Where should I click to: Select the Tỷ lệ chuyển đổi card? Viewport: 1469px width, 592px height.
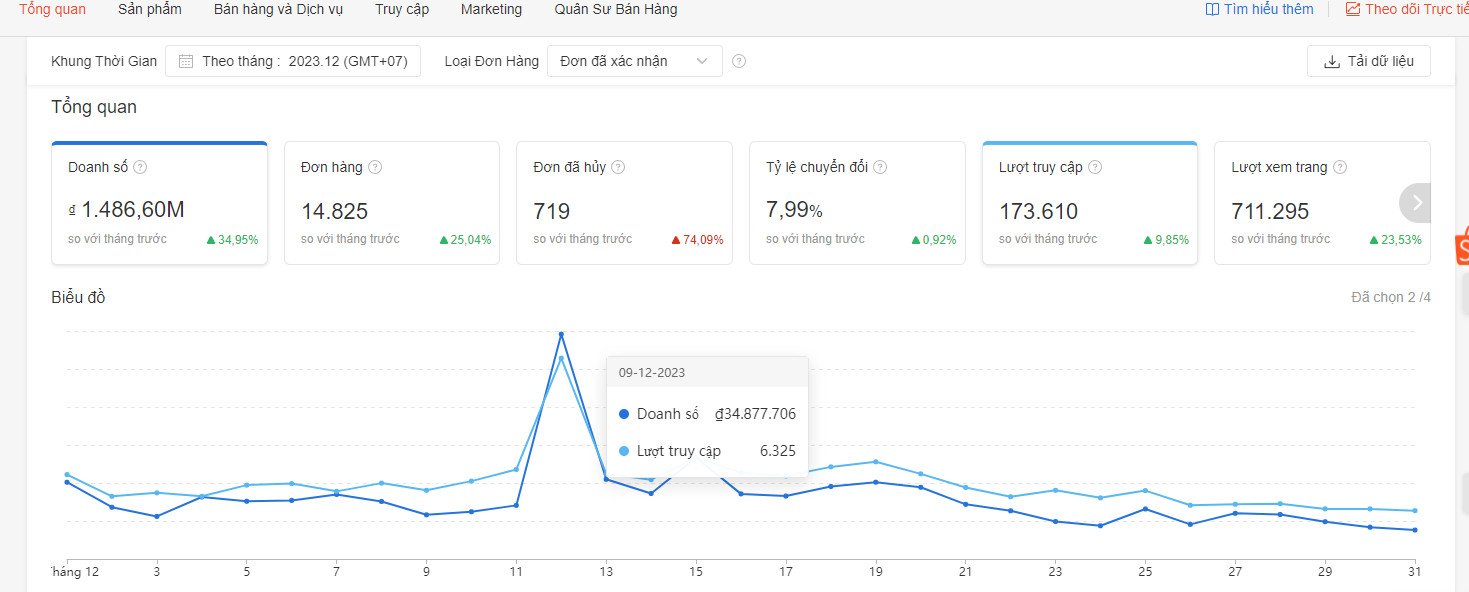click(x=856, y=204)
